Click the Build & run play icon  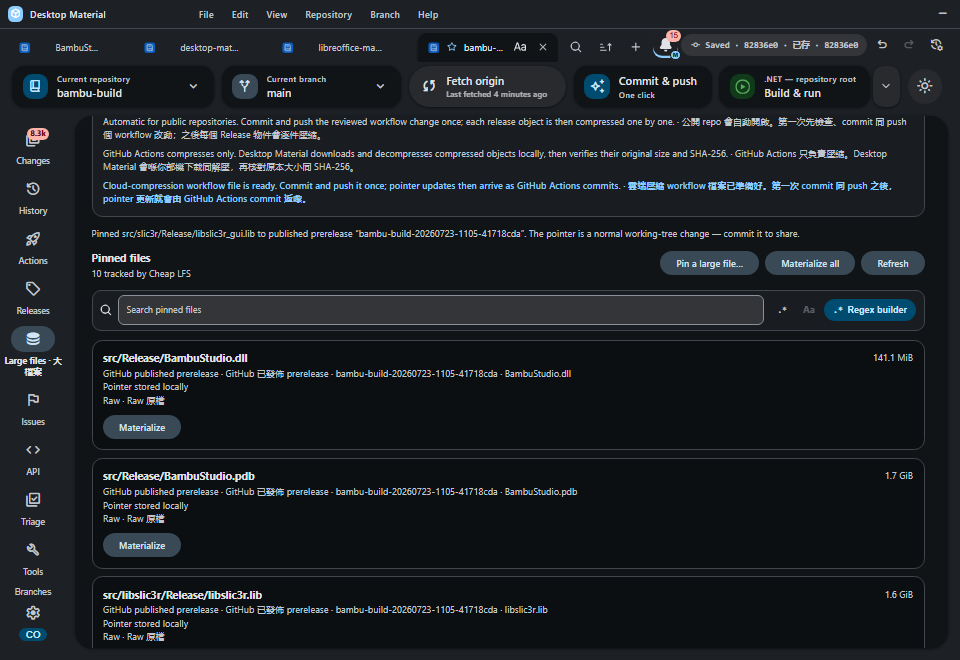[743, 86]
